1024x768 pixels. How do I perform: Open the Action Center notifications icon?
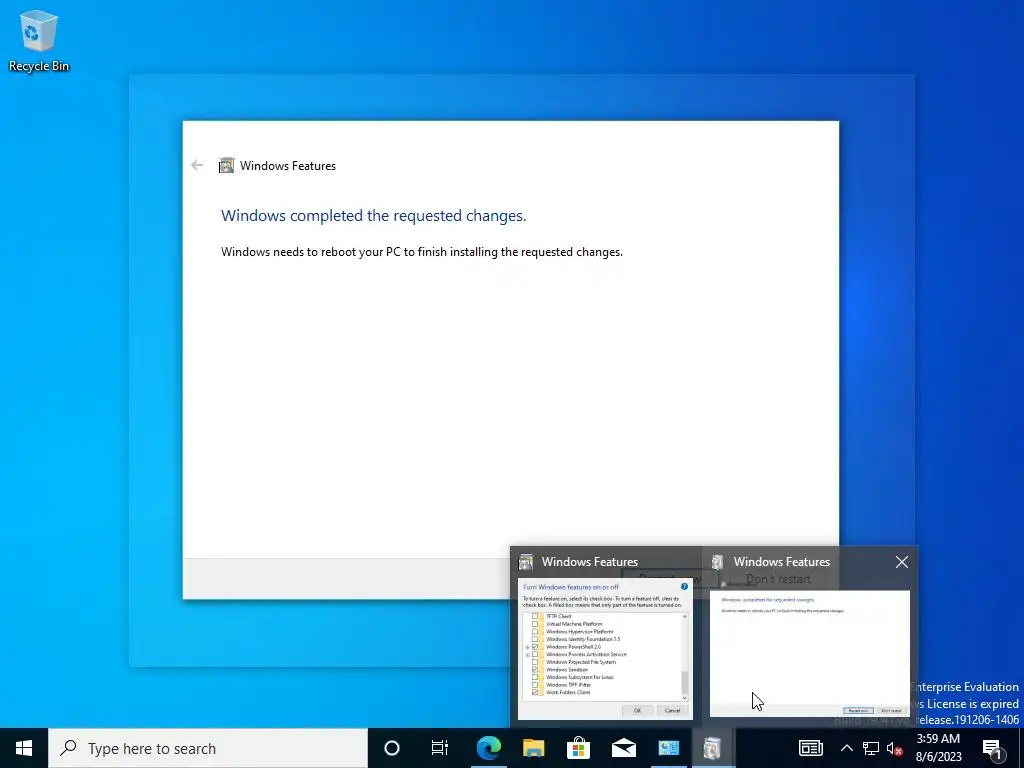point(993,748)
